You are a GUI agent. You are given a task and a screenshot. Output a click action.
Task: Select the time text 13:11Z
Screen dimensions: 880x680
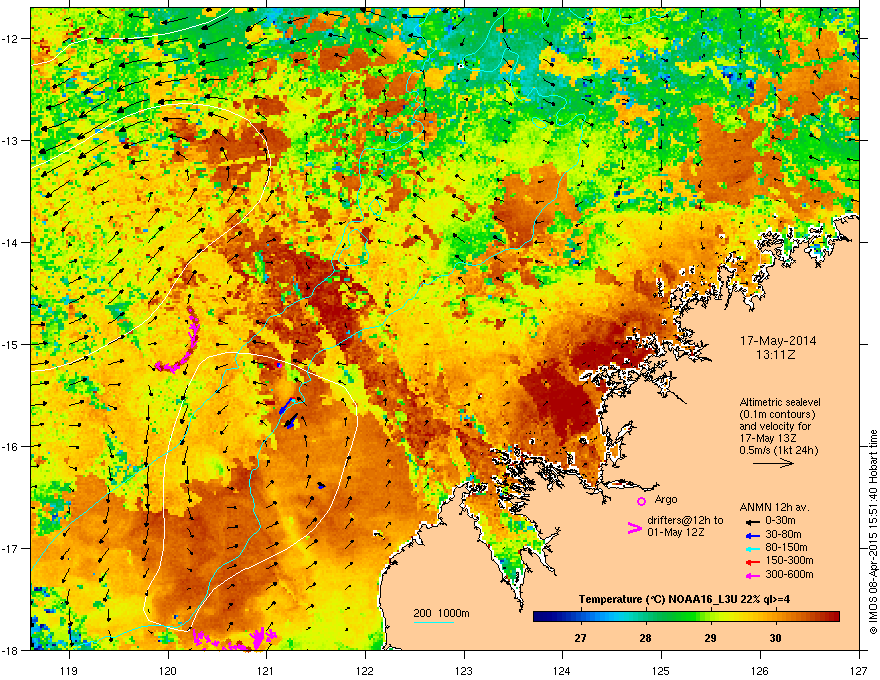[x=776, y=355]
